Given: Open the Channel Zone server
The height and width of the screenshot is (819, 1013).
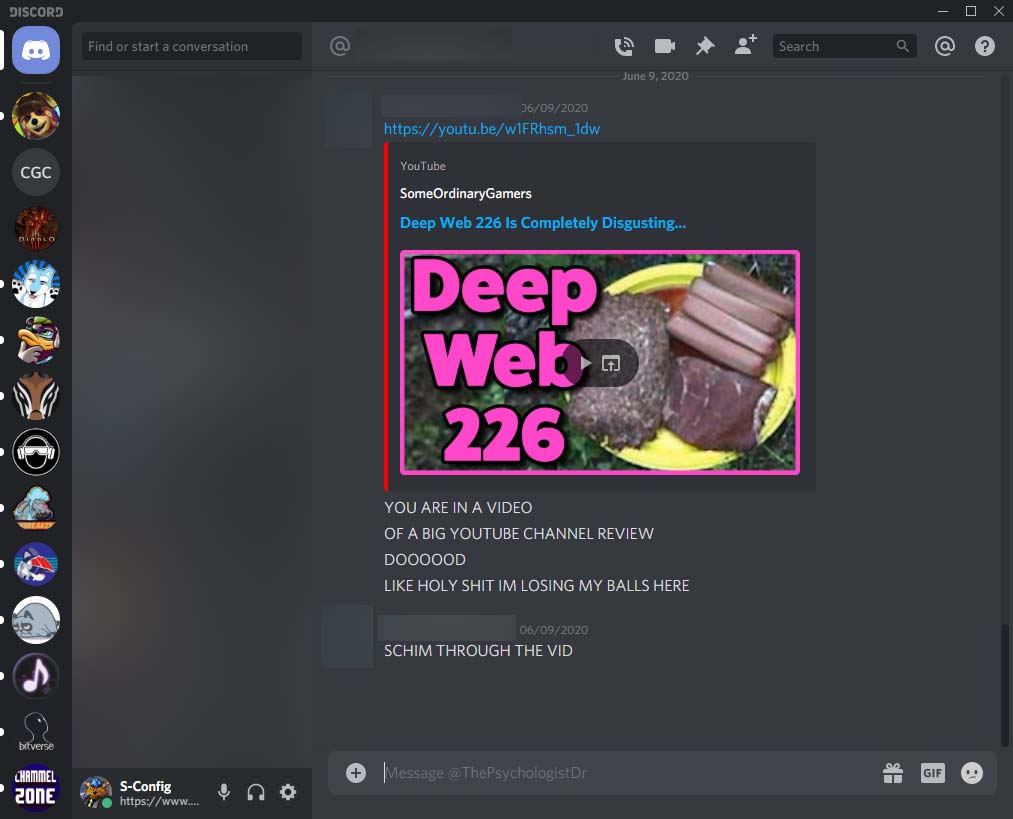Looking at the screenshot, I should [x=36, y=788].
